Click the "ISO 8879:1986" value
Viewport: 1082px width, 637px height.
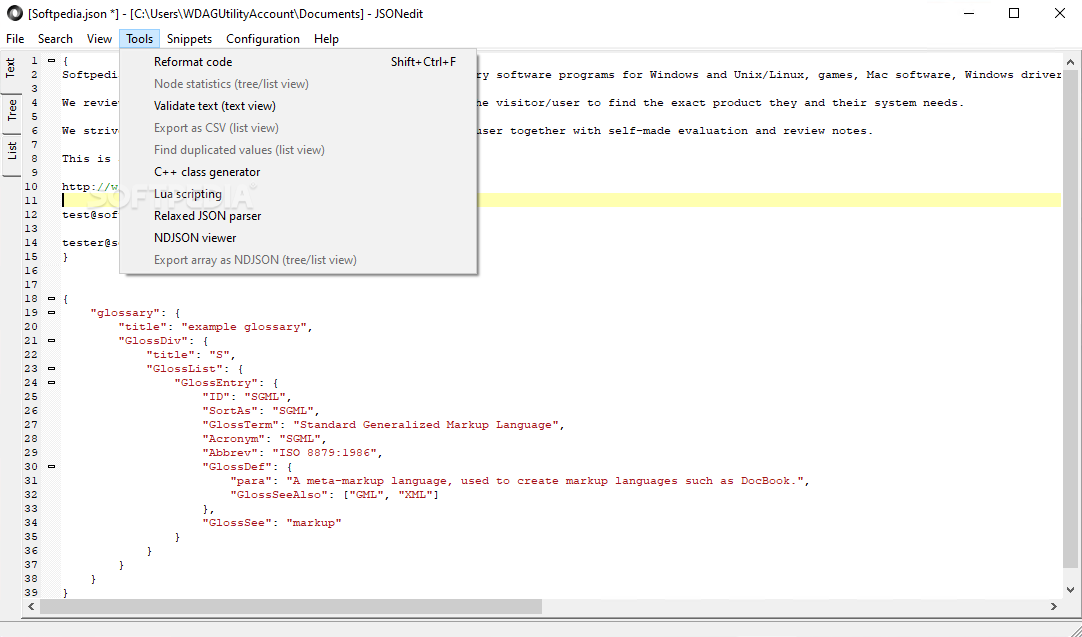click(x=324, y=453)
